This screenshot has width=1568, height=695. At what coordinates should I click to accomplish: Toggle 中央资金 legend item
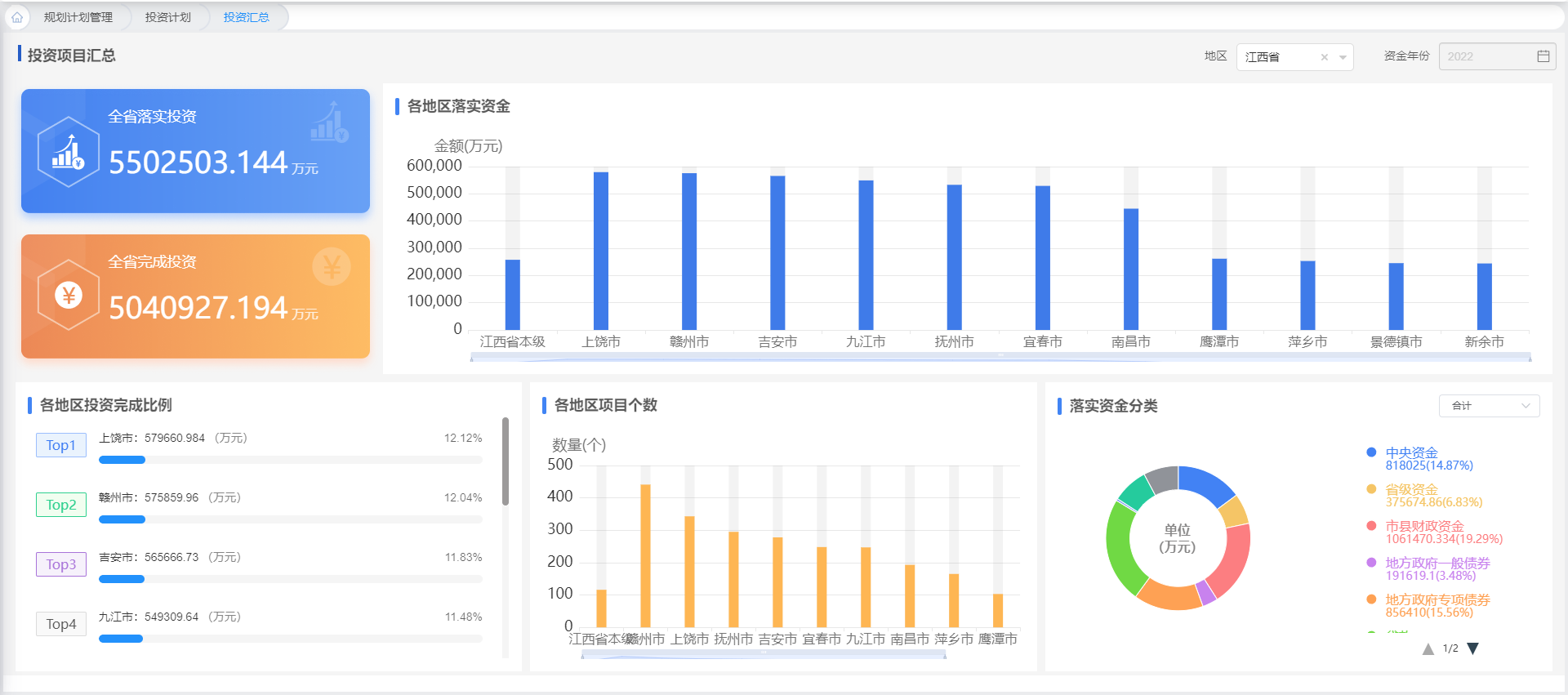click(1411, 452)
